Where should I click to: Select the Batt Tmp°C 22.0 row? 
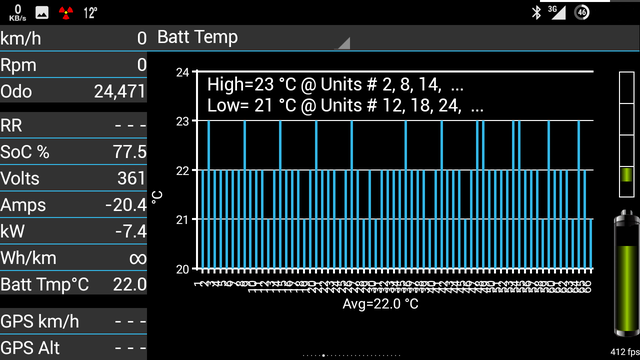(73, 284)
